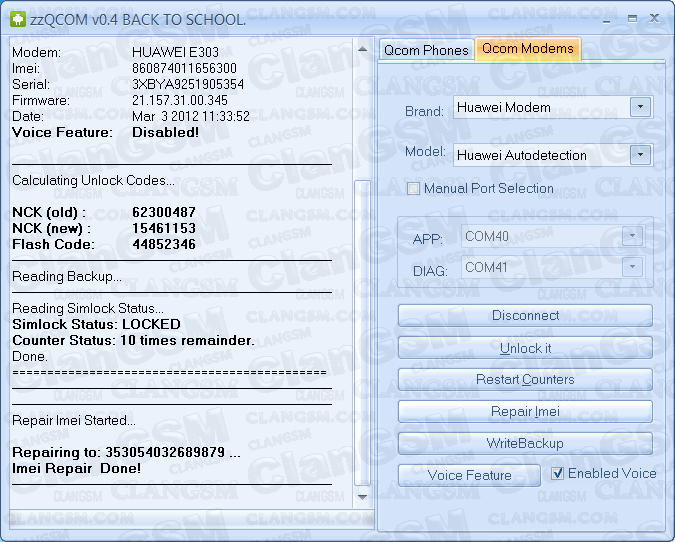Click the Simlock Status: LOCKED line
This screenshot has width=675, height=542.
(96, 324)
